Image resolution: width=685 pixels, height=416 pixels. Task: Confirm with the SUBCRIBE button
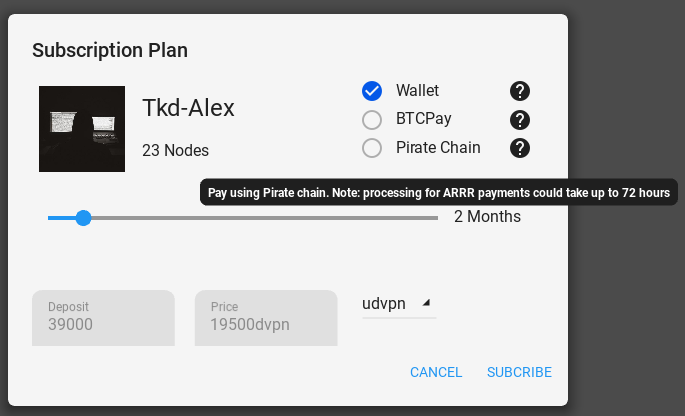coord(519,372)
